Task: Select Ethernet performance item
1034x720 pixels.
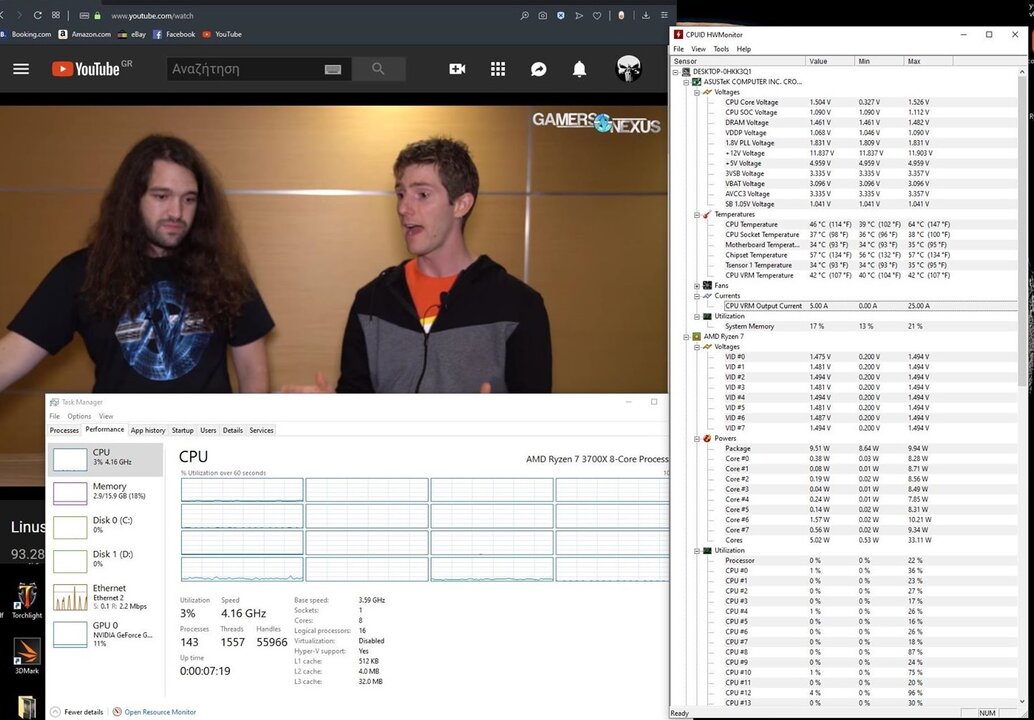Action: click(106, 596)
